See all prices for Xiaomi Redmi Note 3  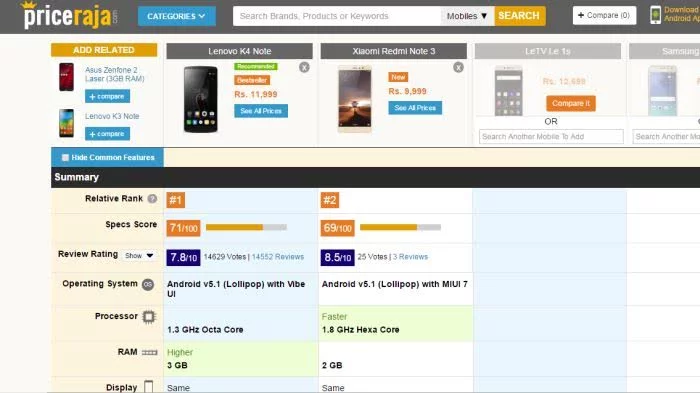[x=415, y=108]
